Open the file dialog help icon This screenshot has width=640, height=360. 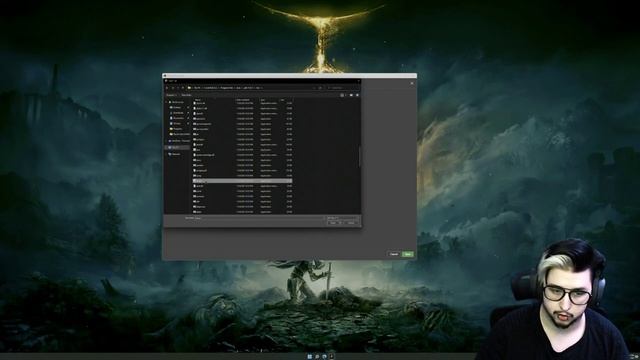[x=358, y=95]
